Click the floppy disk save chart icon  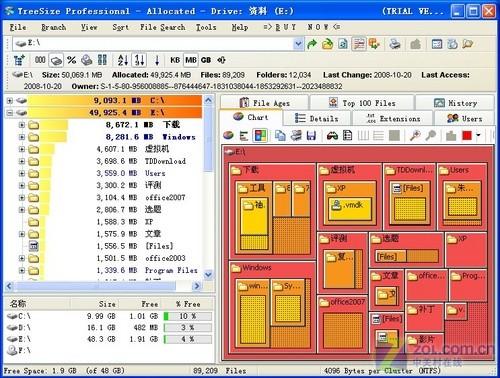coord(311,135)
